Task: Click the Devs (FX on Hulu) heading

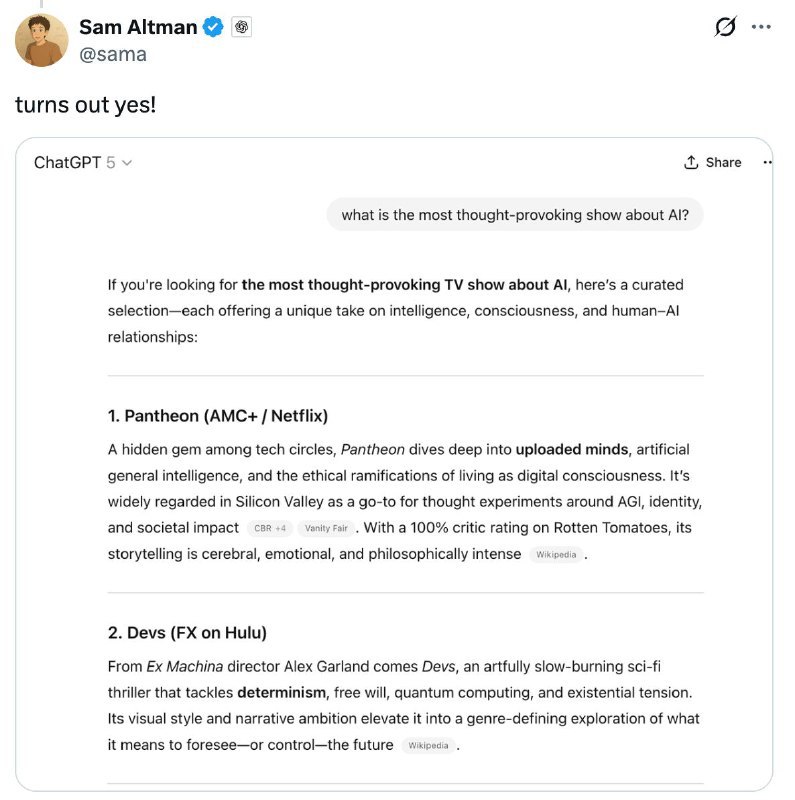Action: (187, 632)
